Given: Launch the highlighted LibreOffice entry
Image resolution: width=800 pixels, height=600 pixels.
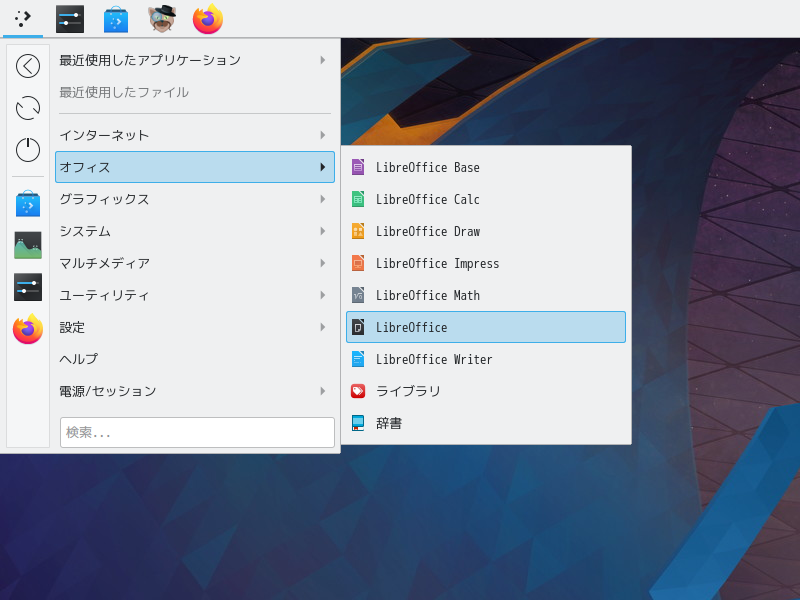Looking at the screenshot, I should [486, 327].
